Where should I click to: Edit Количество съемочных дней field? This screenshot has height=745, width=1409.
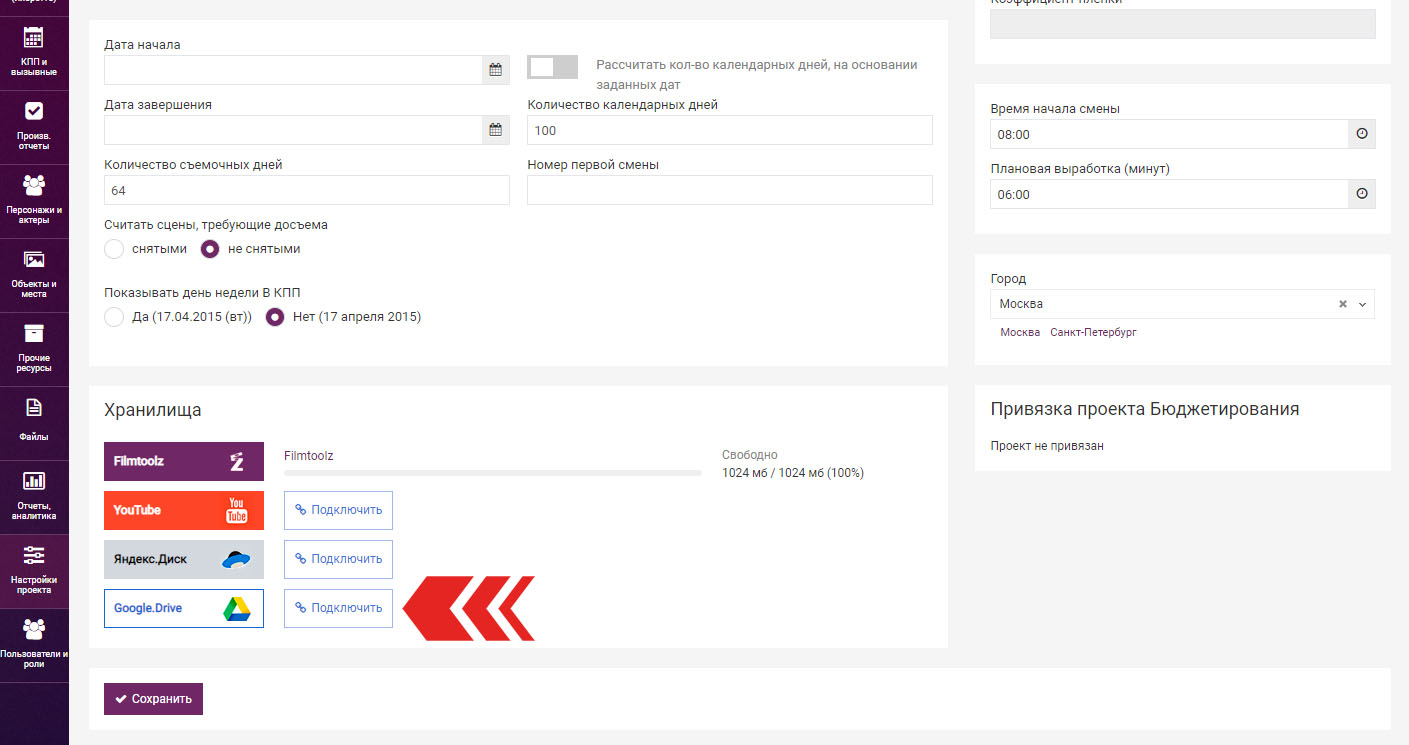point(307,190)
